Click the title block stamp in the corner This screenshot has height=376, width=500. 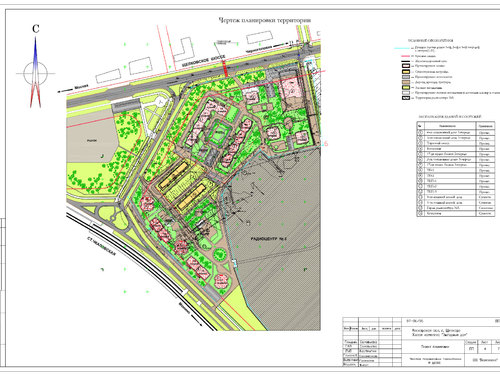(x=421, y=342)
